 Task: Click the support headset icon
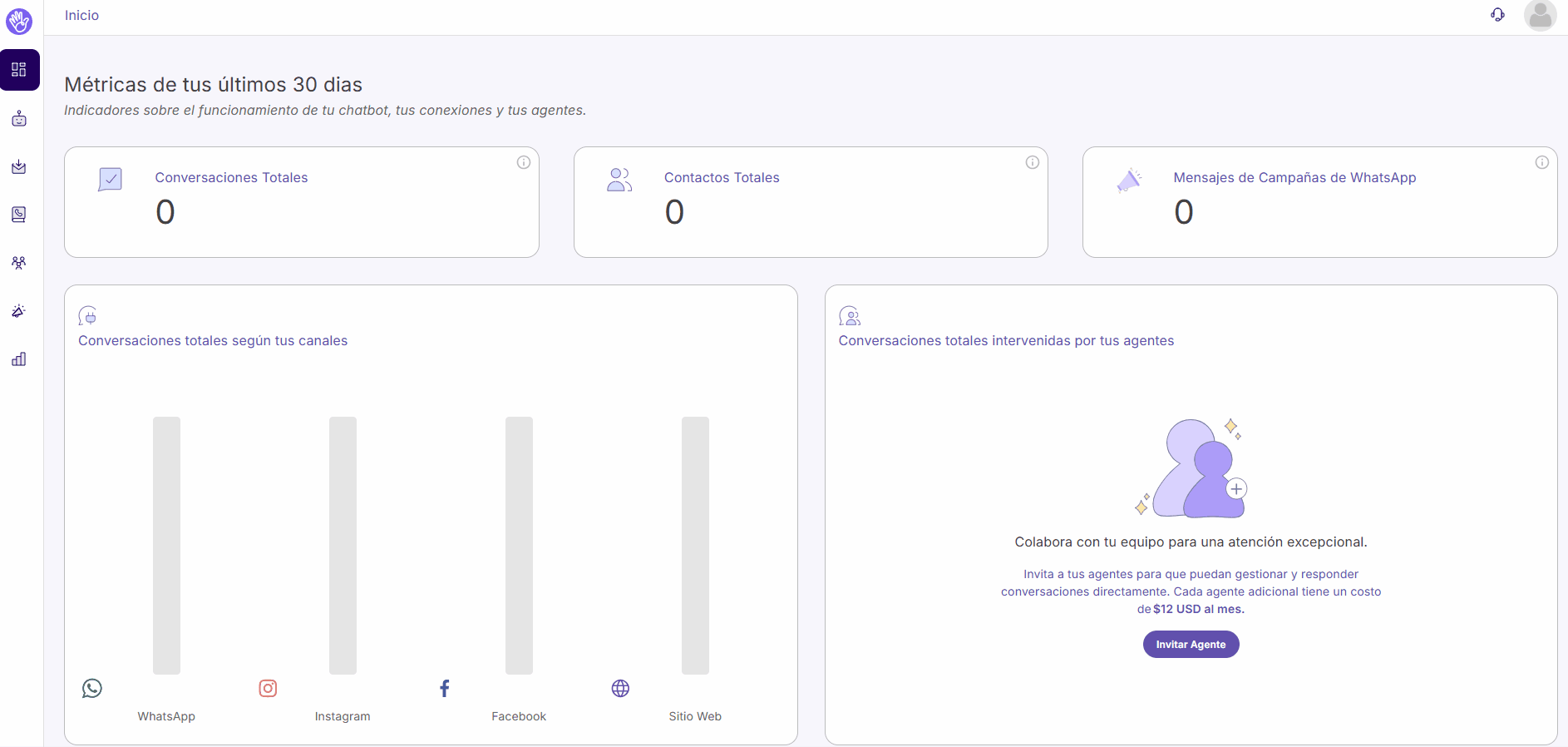1497,15
